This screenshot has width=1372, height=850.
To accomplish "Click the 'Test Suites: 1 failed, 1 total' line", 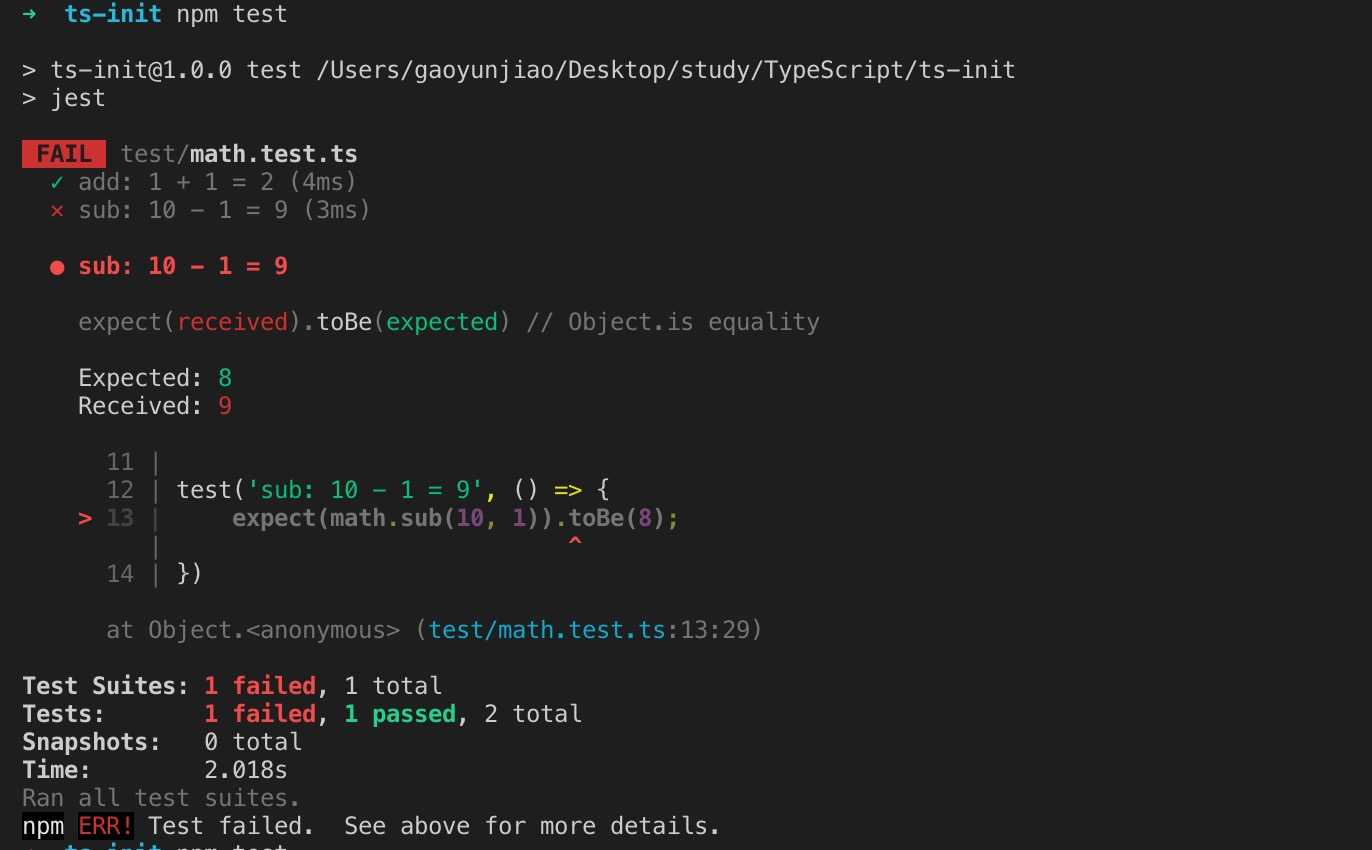I will coord(232,686).
